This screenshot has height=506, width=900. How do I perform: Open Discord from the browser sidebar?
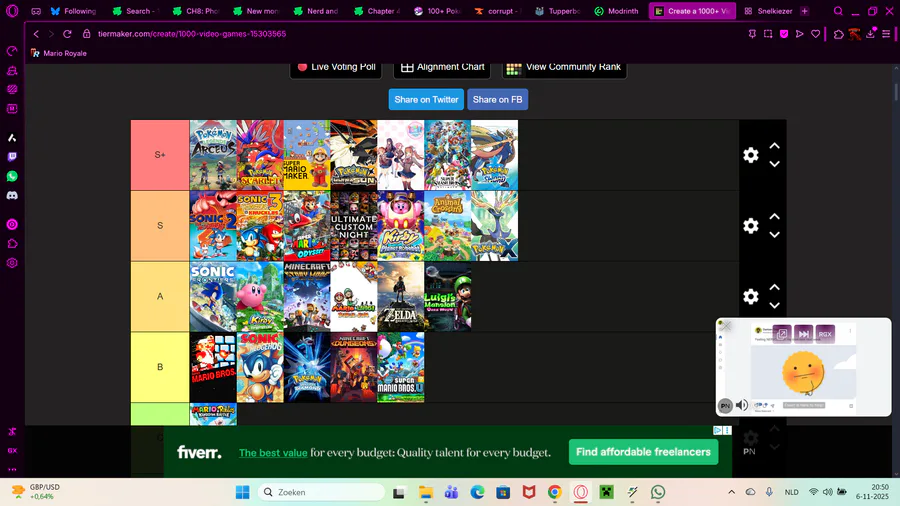[x=12, y=196]
